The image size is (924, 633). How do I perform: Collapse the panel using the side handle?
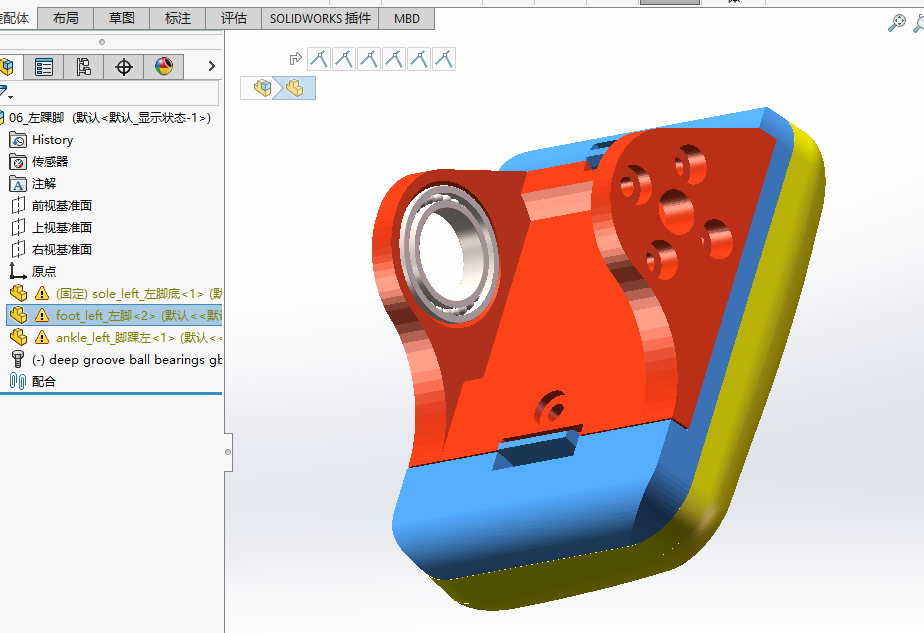click(x=228, y=452)
